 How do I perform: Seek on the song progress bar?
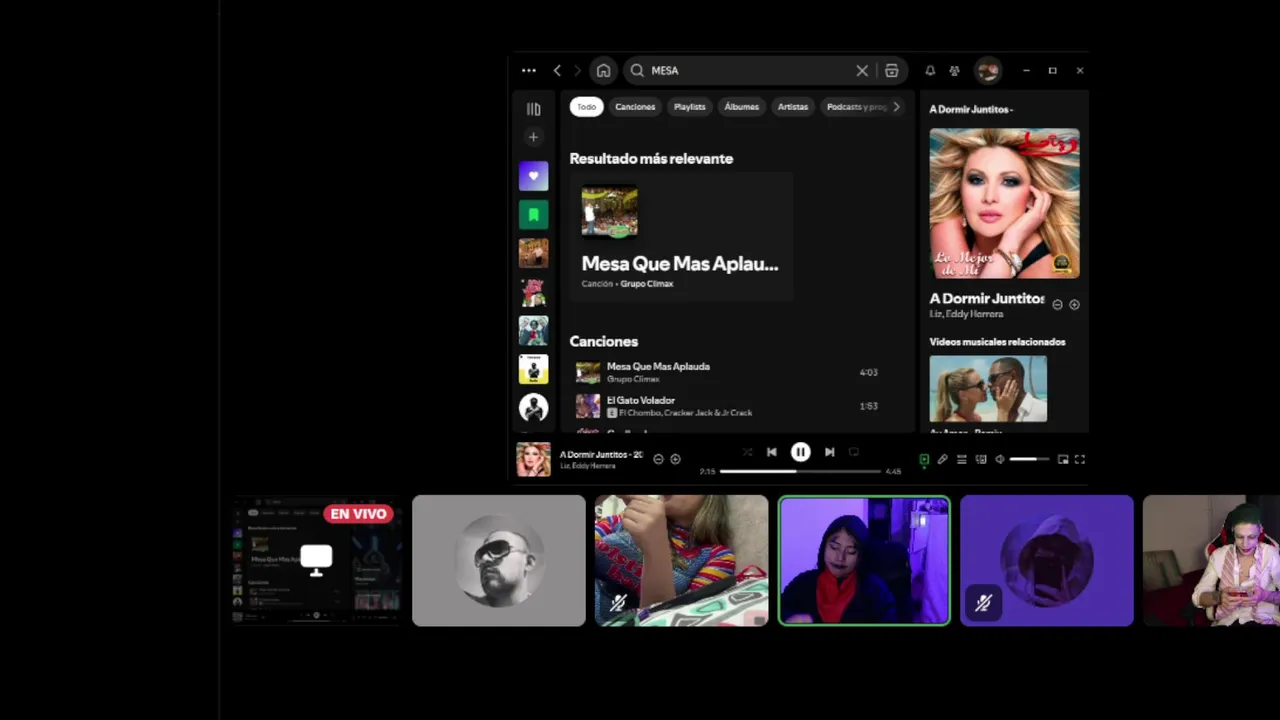800,471
